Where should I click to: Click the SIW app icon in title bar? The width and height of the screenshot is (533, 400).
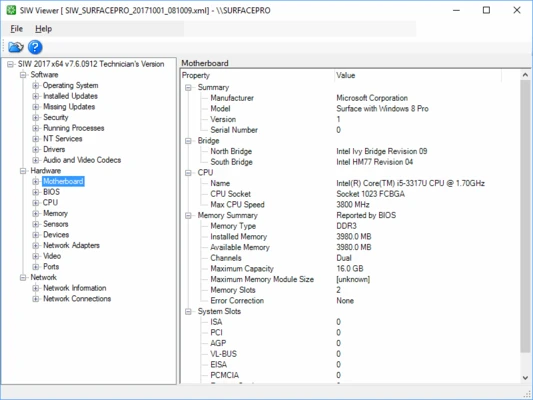coord(11,10)
